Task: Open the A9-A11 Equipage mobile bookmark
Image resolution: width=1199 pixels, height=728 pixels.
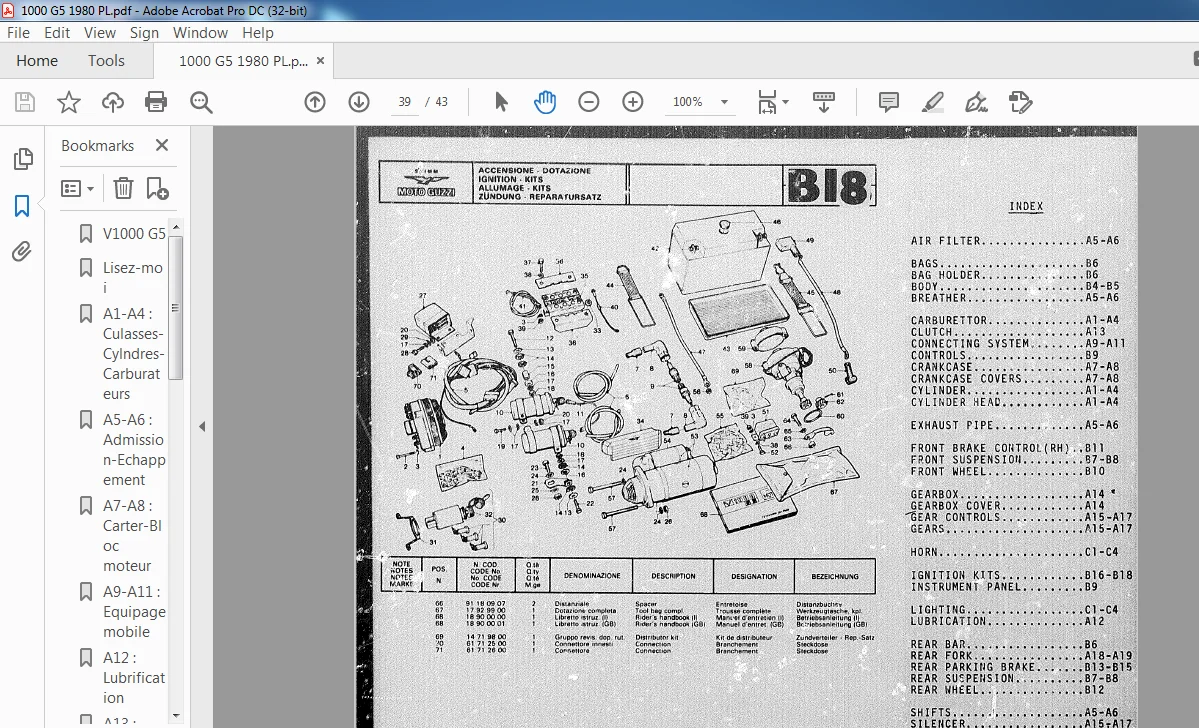Action: click(134, 612)
